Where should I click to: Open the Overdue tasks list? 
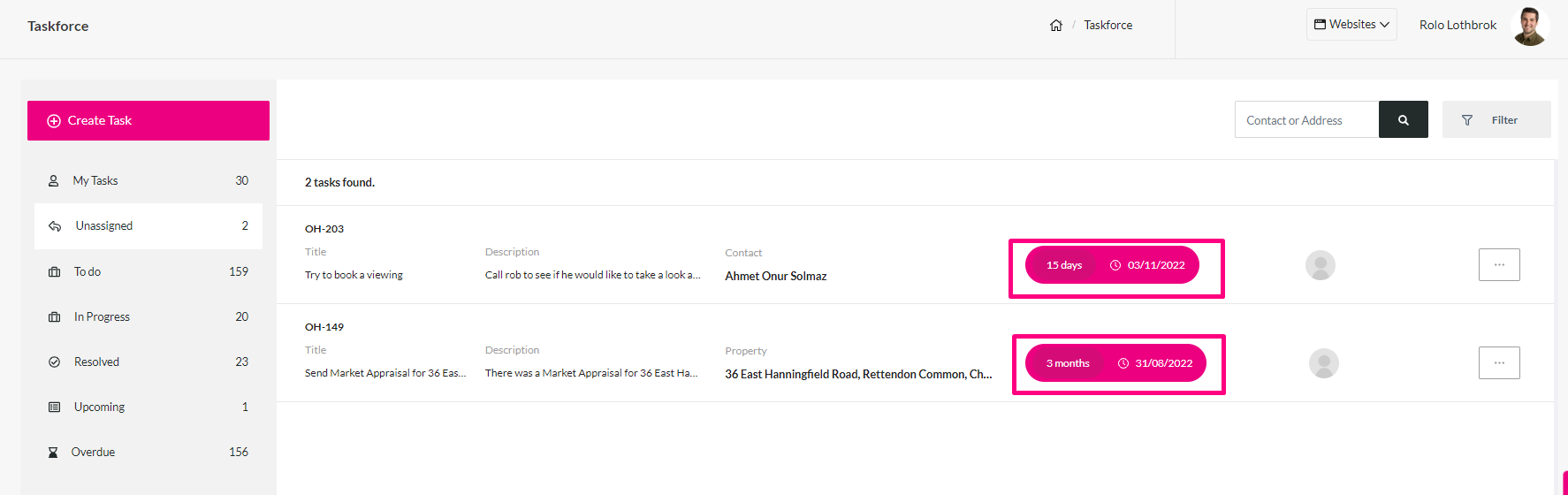pos(148,452)
